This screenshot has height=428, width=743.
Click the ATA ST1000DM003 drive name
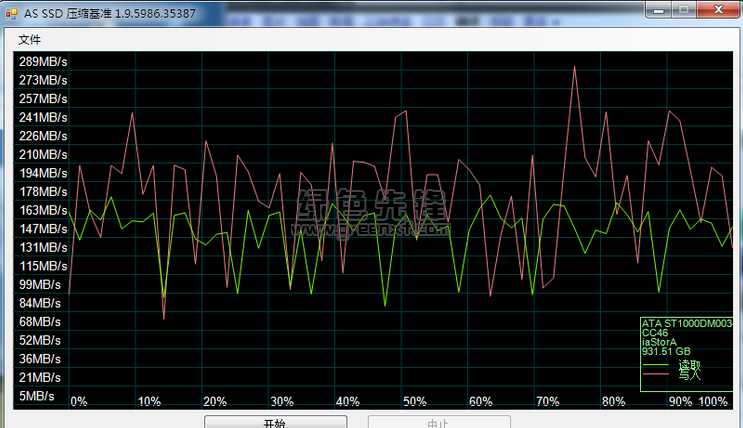pyautogui.click(x=687, y=324)
